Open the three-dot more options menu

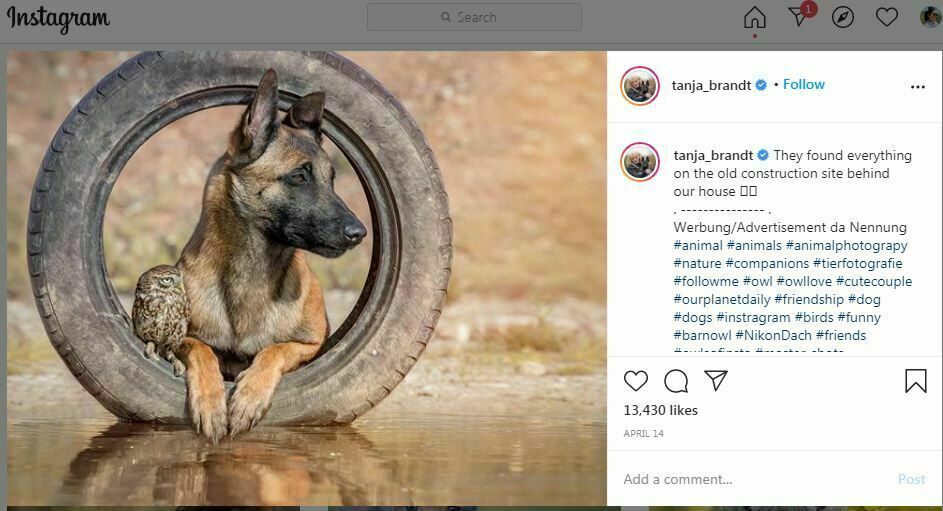coord(917,87)
